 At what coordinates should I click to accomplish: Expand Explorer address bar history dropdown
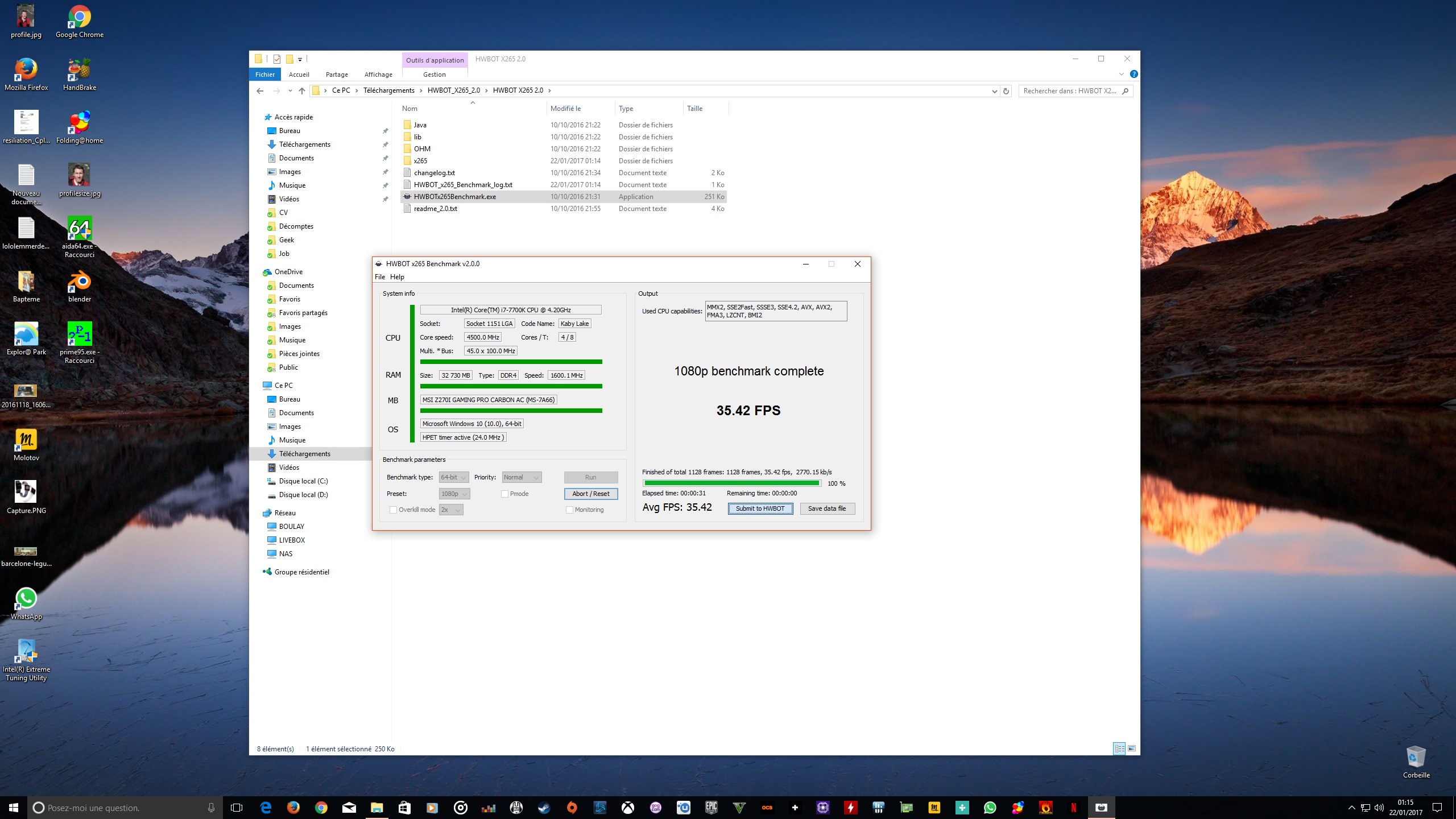click(x=994, y=91)
